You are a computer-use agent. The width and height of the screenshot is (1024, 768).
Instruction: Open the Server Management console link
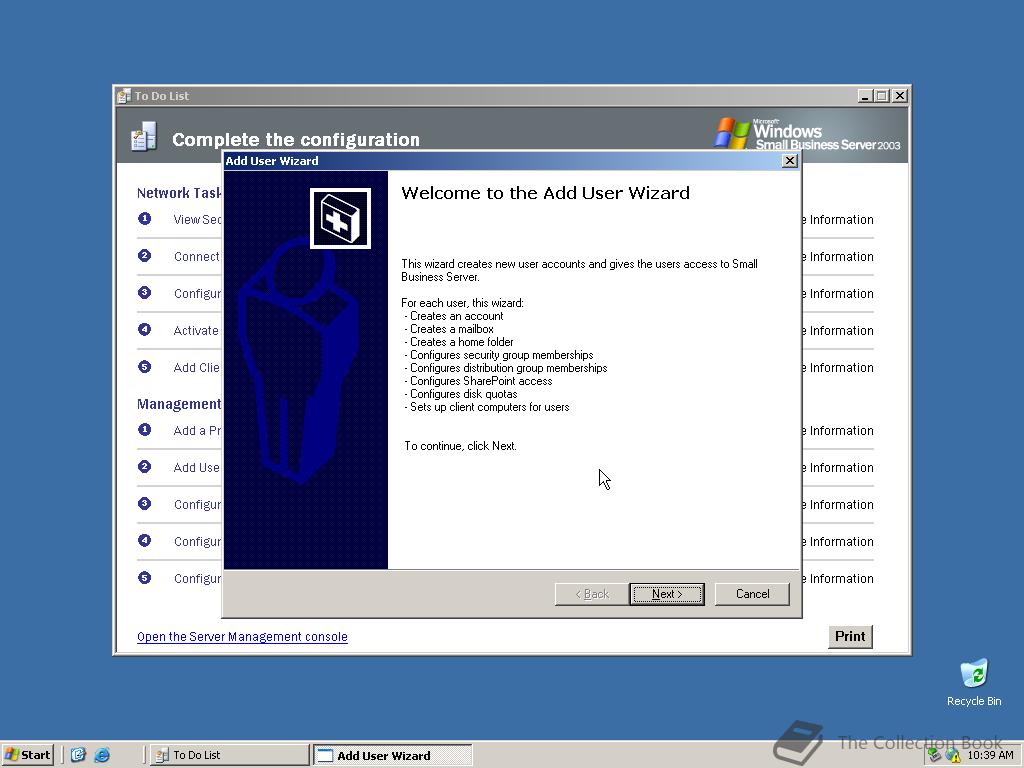click(242, 637)
